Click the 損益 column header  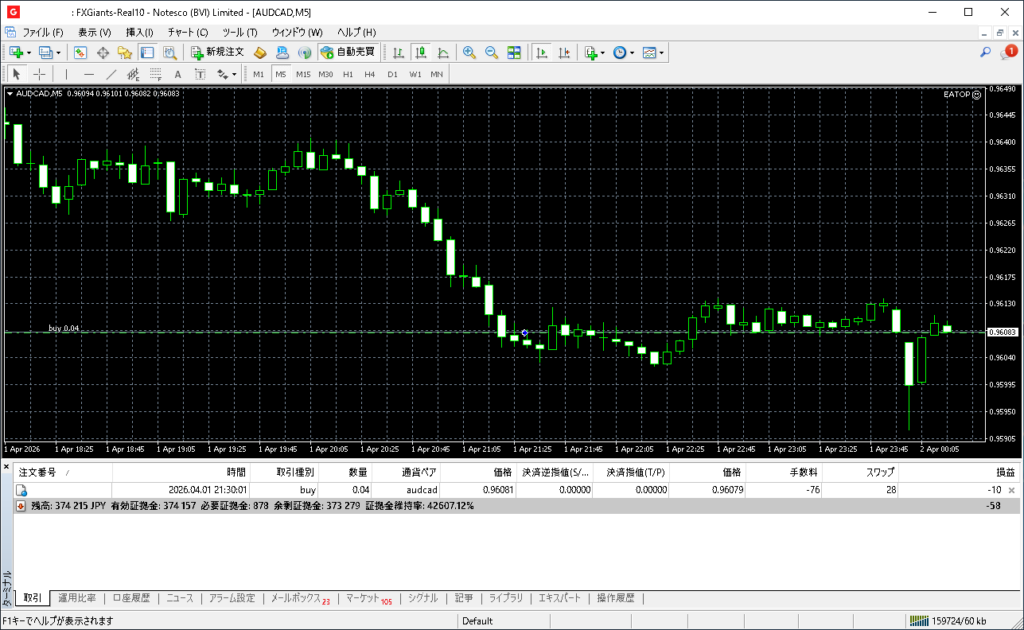[1003, 471]
